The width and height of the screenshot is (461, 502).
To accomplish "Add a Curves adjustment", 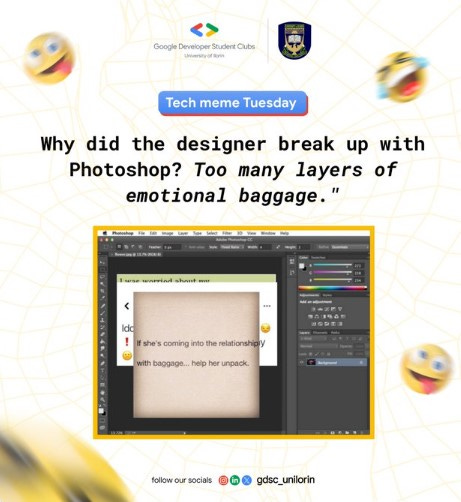I will [327, 309].
